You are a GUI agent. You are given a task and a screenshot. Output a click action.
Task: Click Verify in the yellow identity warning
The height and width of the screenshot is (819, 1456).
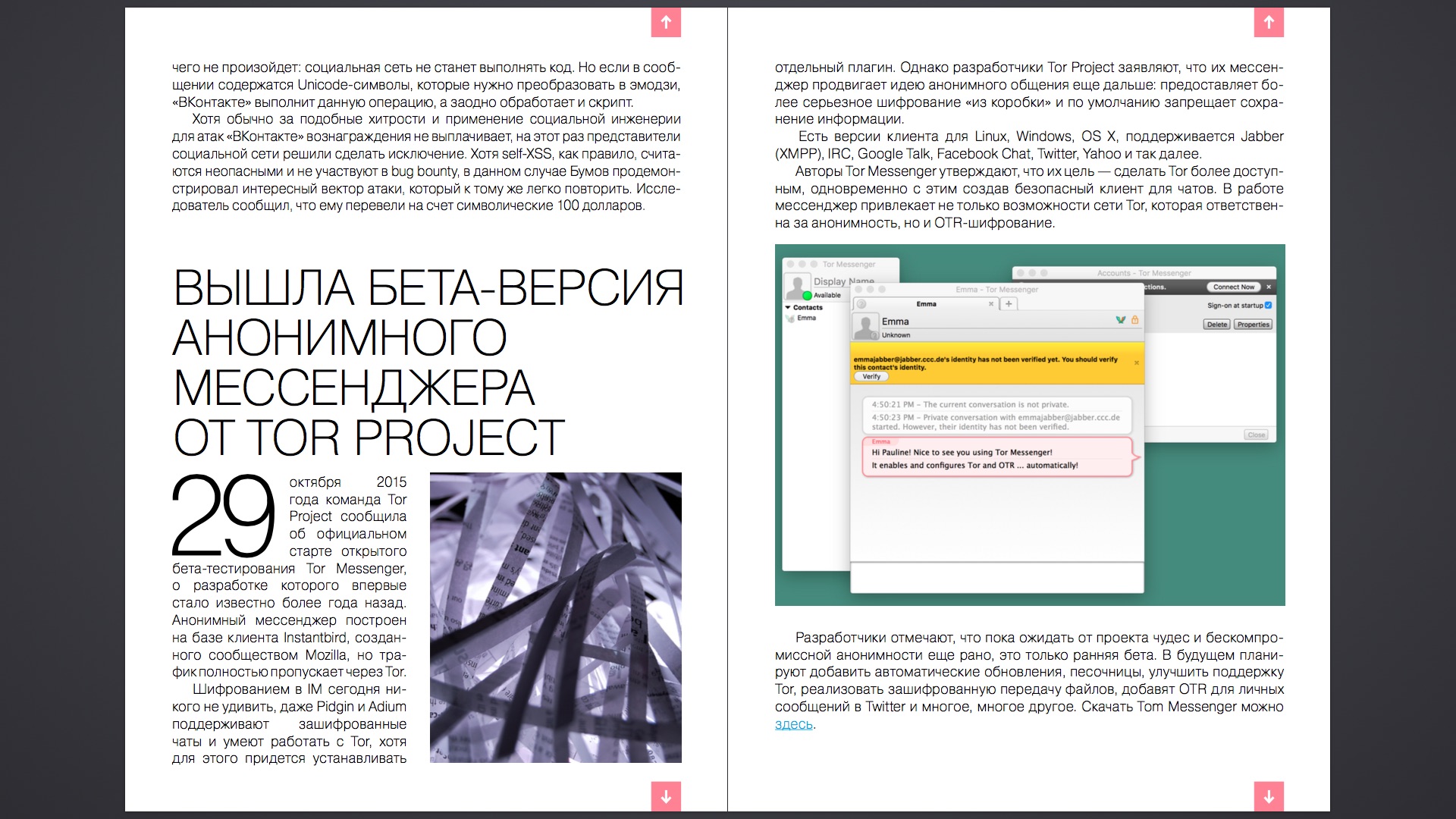point(871,376)
